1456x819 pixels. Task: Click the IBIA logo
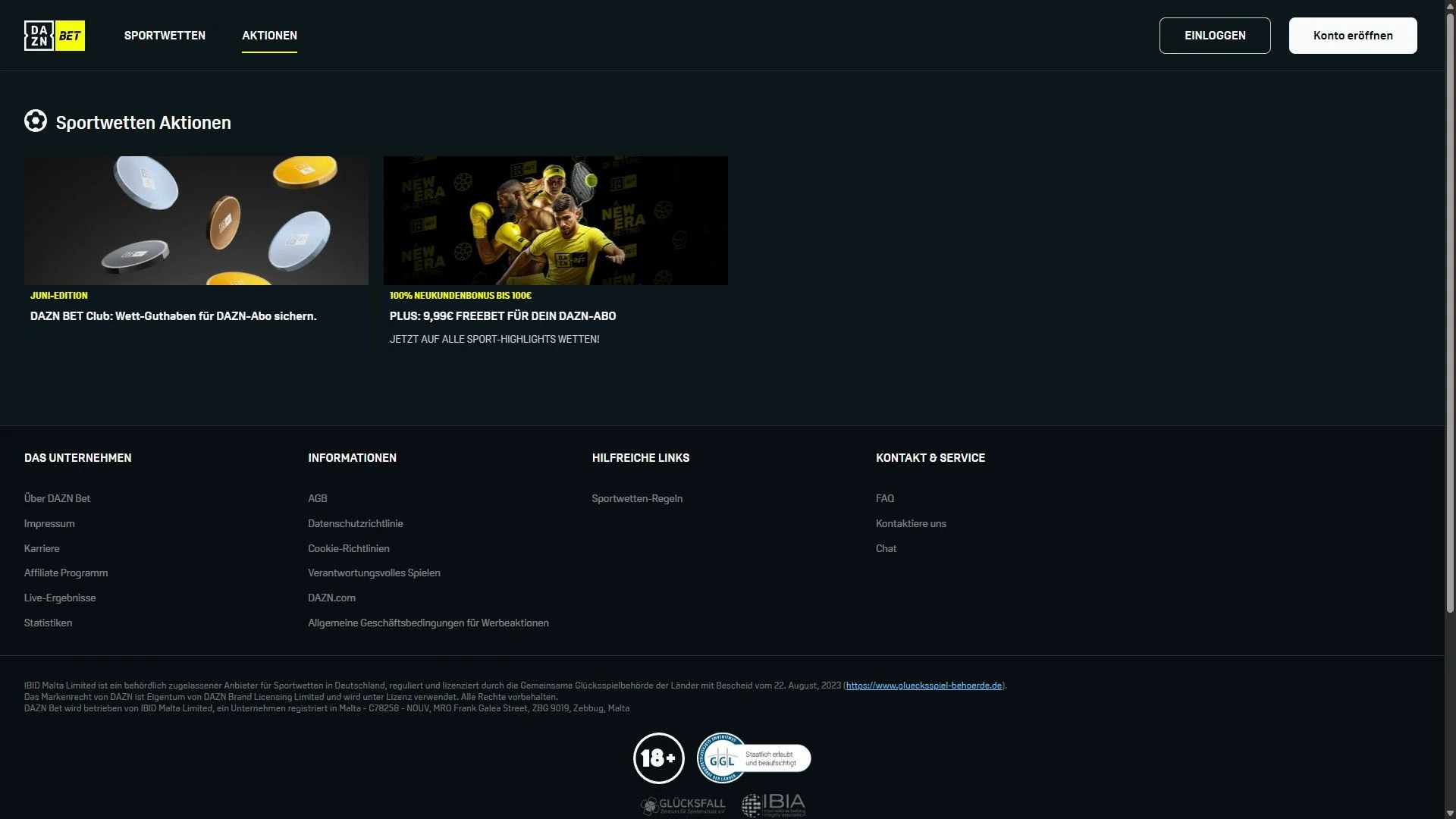pos(773,805)
